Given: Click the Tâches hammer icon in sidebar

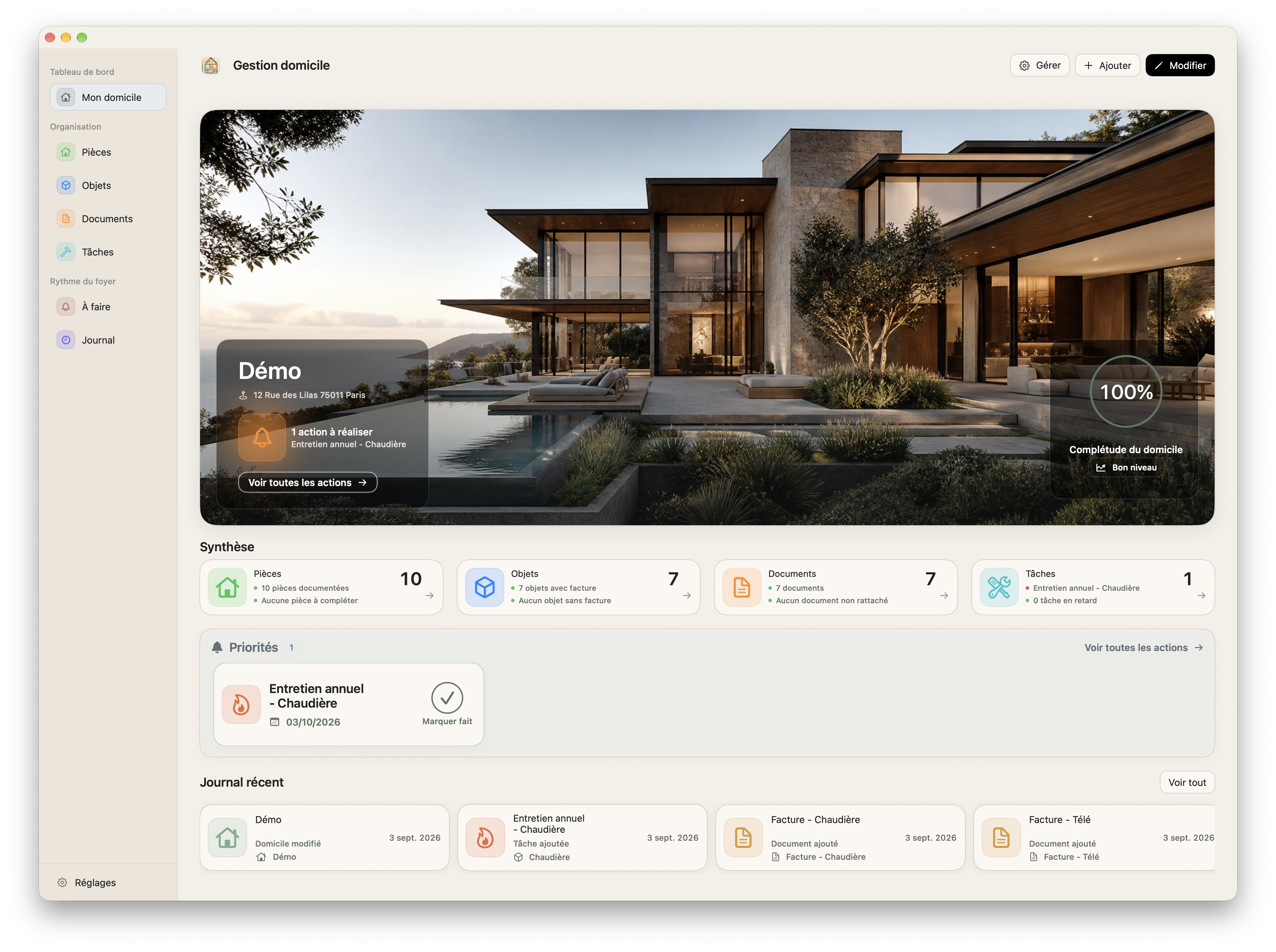Looking at the screenshot, I should 66,252.
